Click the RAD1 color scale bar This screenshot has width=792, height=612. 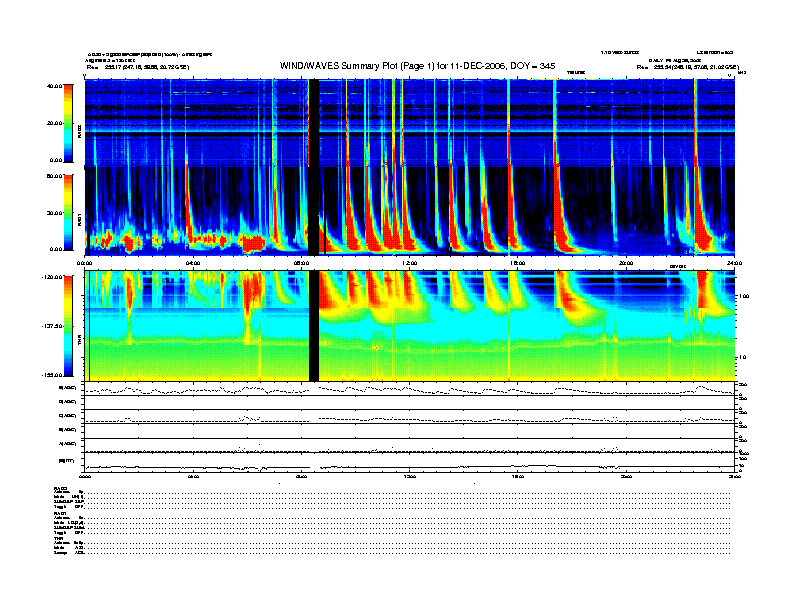pyautogui.click(x=68, y=212)
